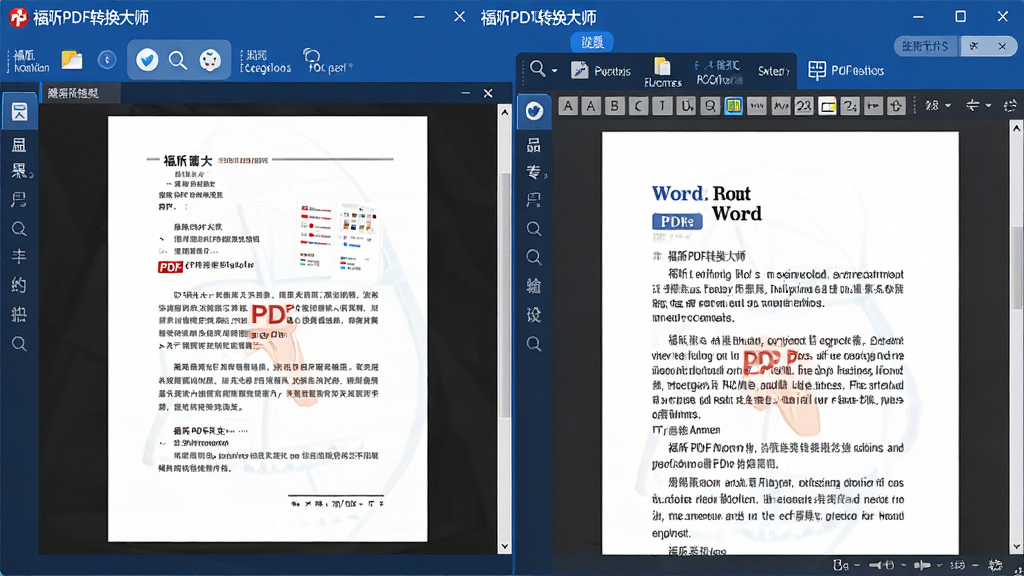Image resolution: width=1024 pixels, height=576 pixels.
Task: Click the Sytedy item in right toolbar
Action: [774, 71]
